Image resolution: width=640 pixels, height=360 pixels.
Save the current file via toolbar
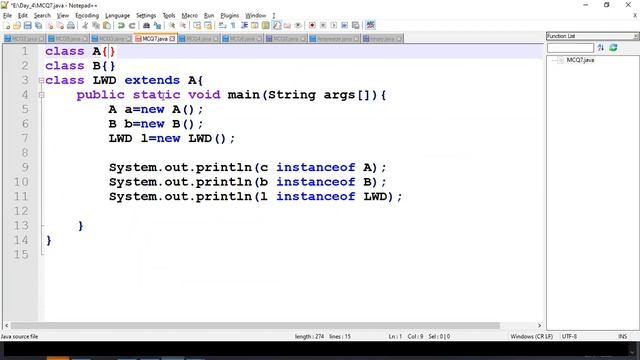(27, 25)
